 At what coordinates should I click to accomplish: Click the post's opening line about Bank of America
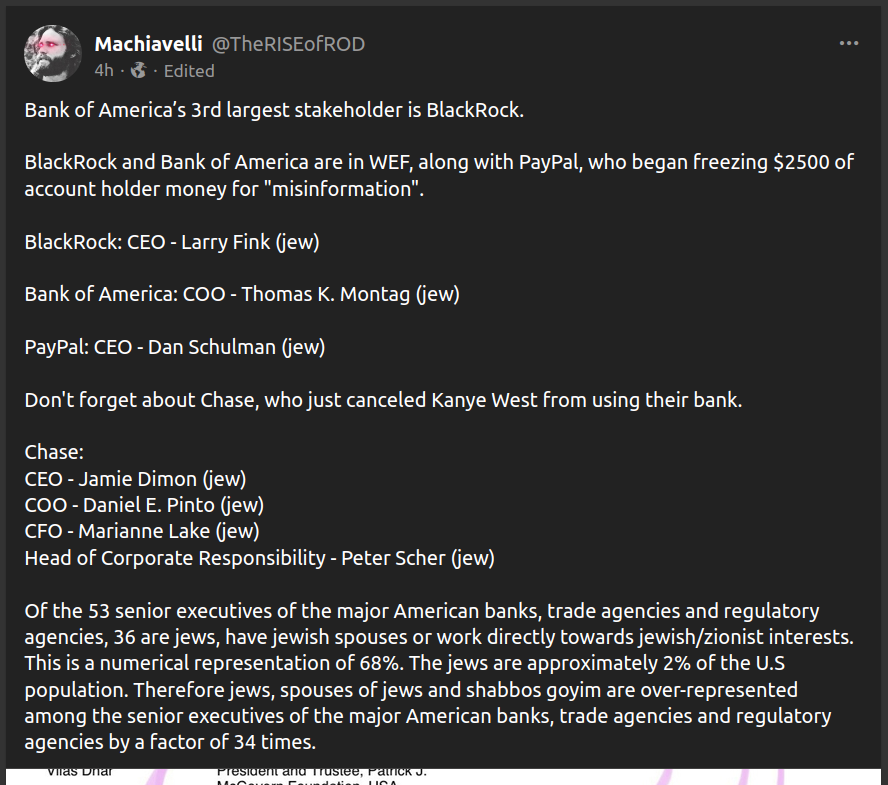pos(274,110)
